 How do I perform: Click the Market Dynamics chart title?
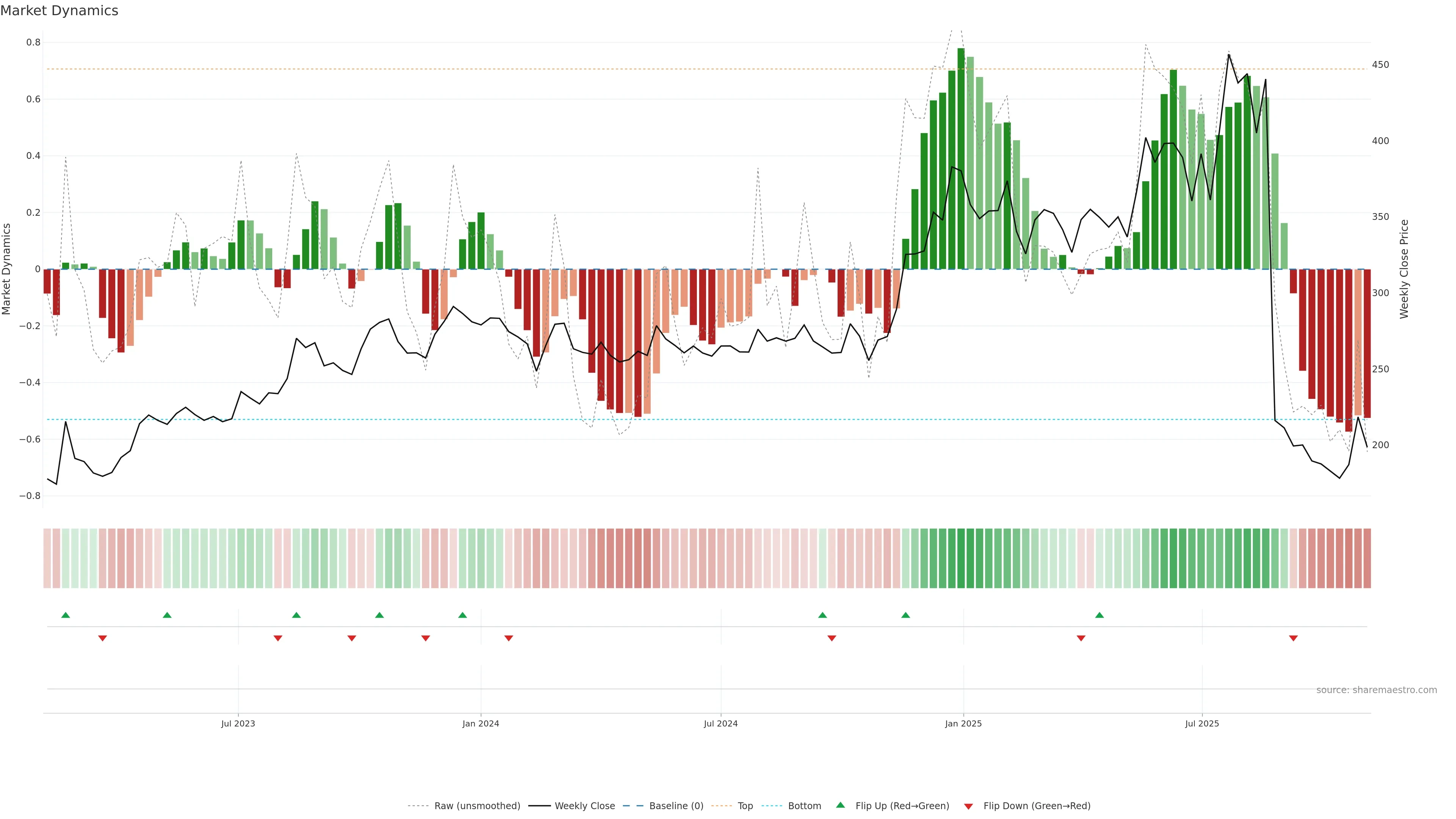coord(60,11)
